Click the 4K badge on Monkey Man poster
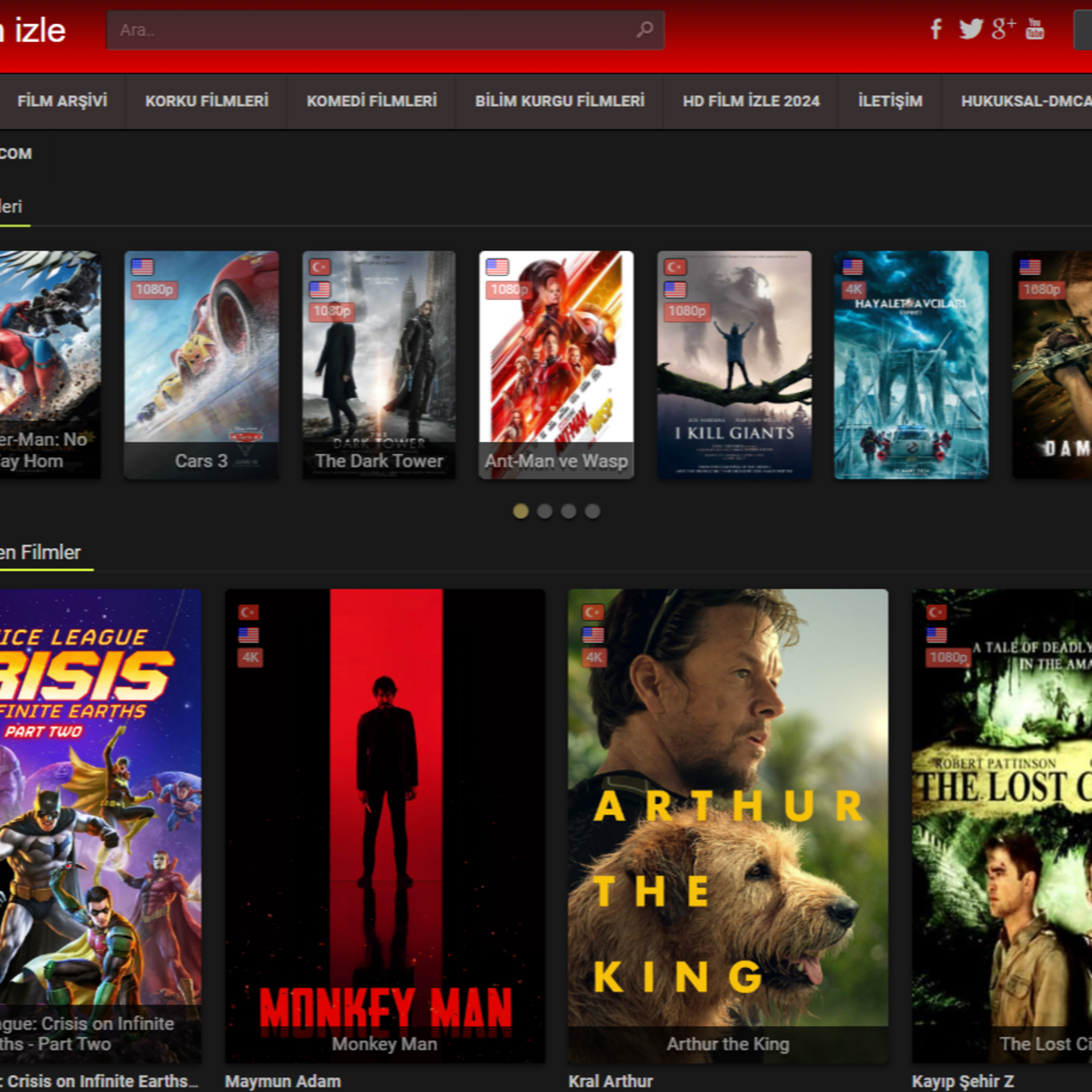This screenshot has height=1092, width=1092. pyautogui.click(x=250, y=657)
